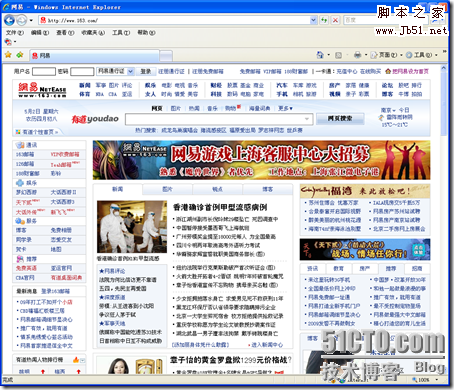Open the Favorites star icon
454x390 pixels.
(8, 55)
